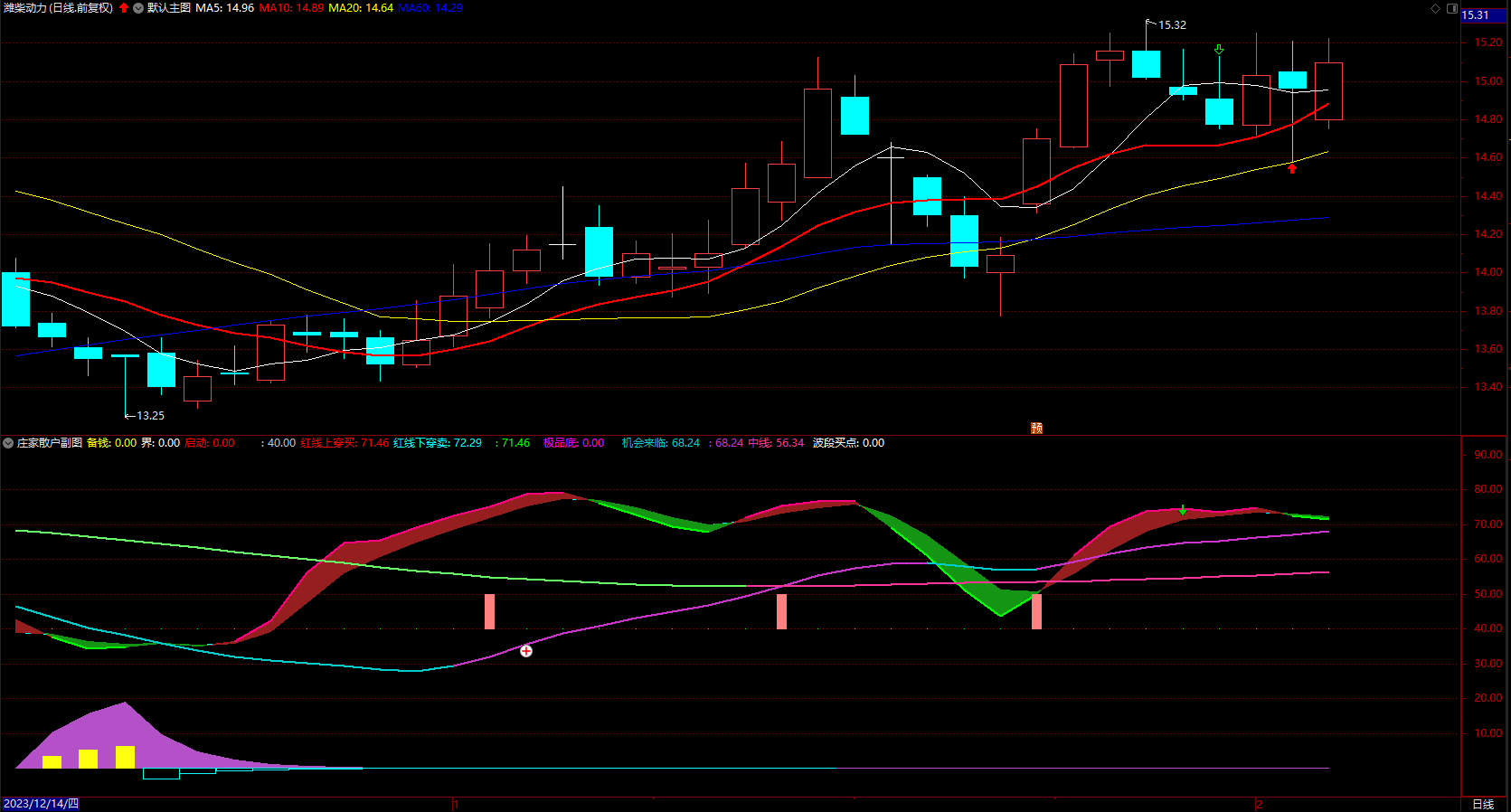Click the orange 预 marker icon on the main chart

click(x=1037, y=428)
